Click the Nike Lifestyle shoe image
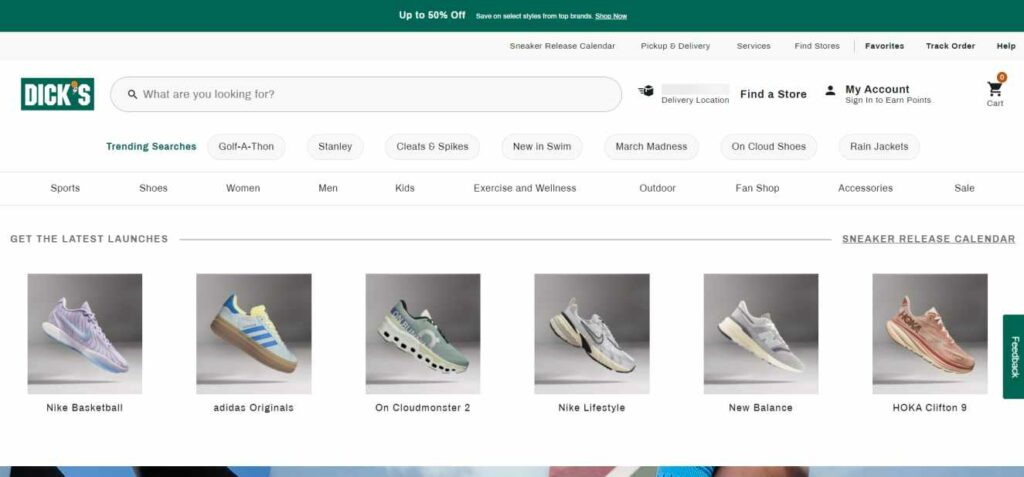 click(592, 333)
